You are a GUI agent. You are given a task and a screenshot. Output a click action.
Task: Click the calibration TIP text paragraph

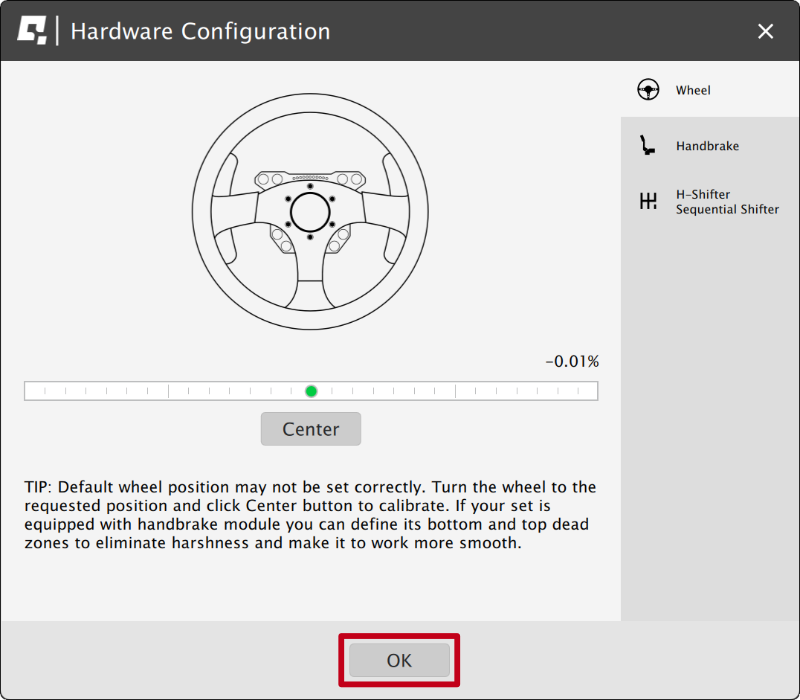(310, 514)
